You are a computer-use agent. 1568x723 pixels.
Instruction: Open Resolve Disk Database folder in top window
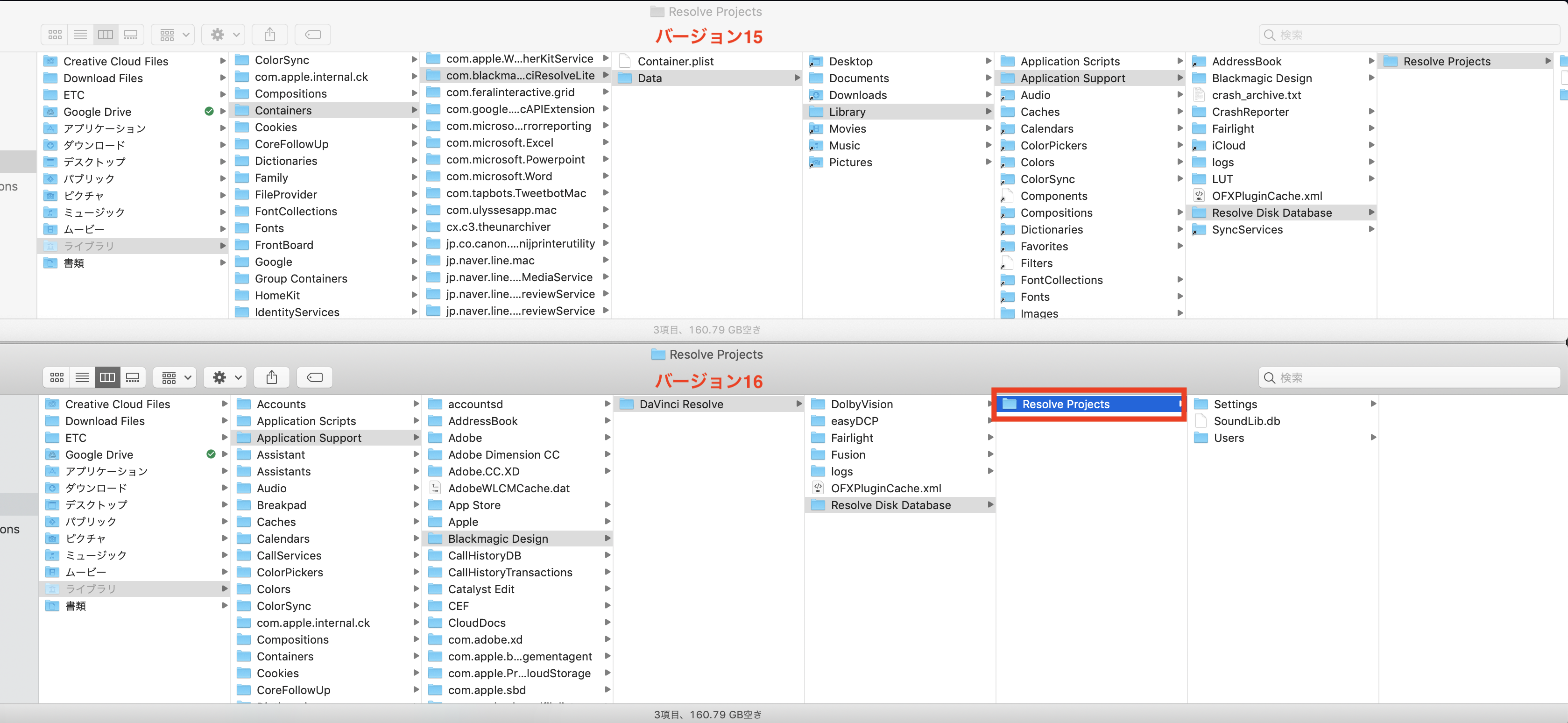click(1271, 213)
